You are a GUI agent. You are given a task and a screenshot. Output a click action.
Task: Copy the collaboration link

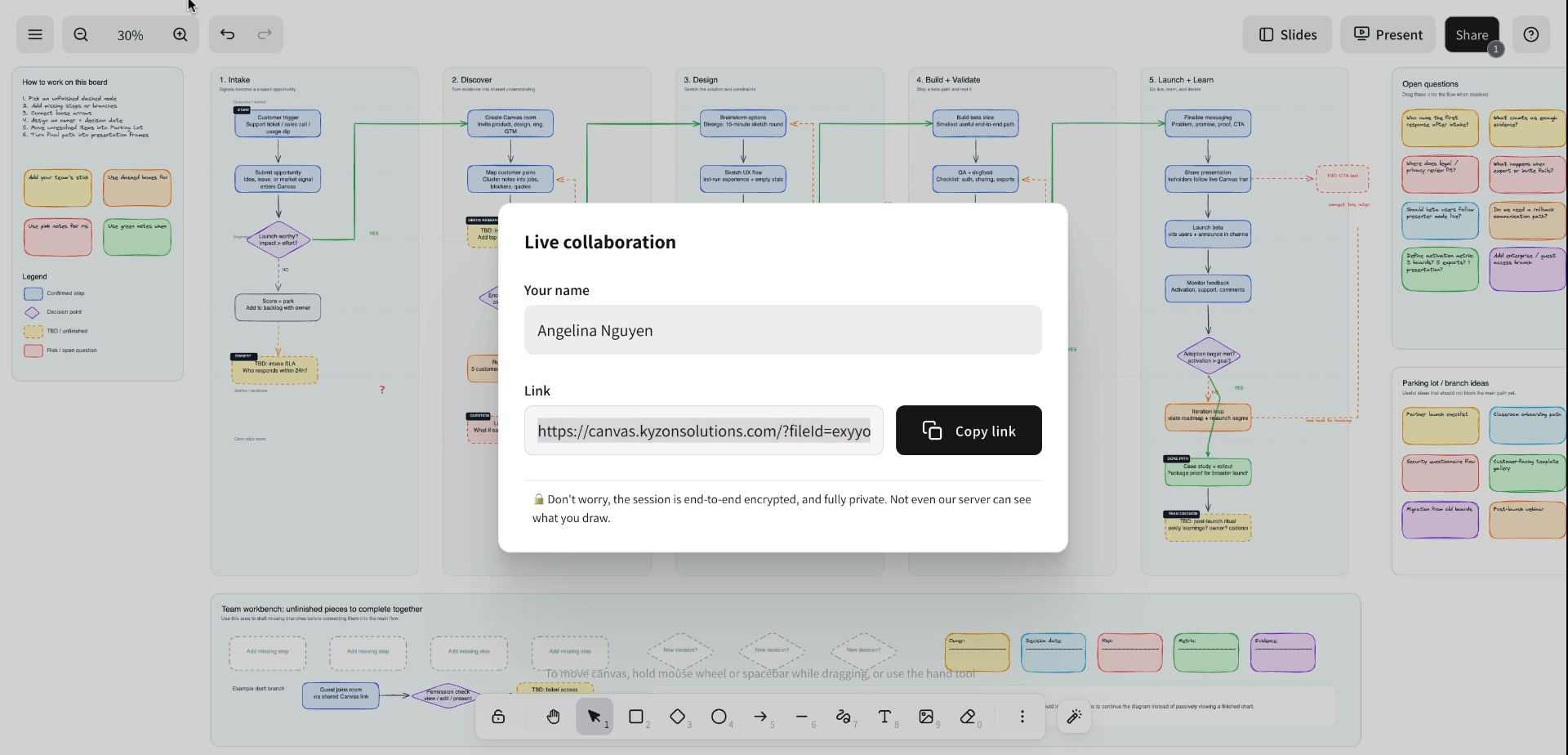[969, 431]
